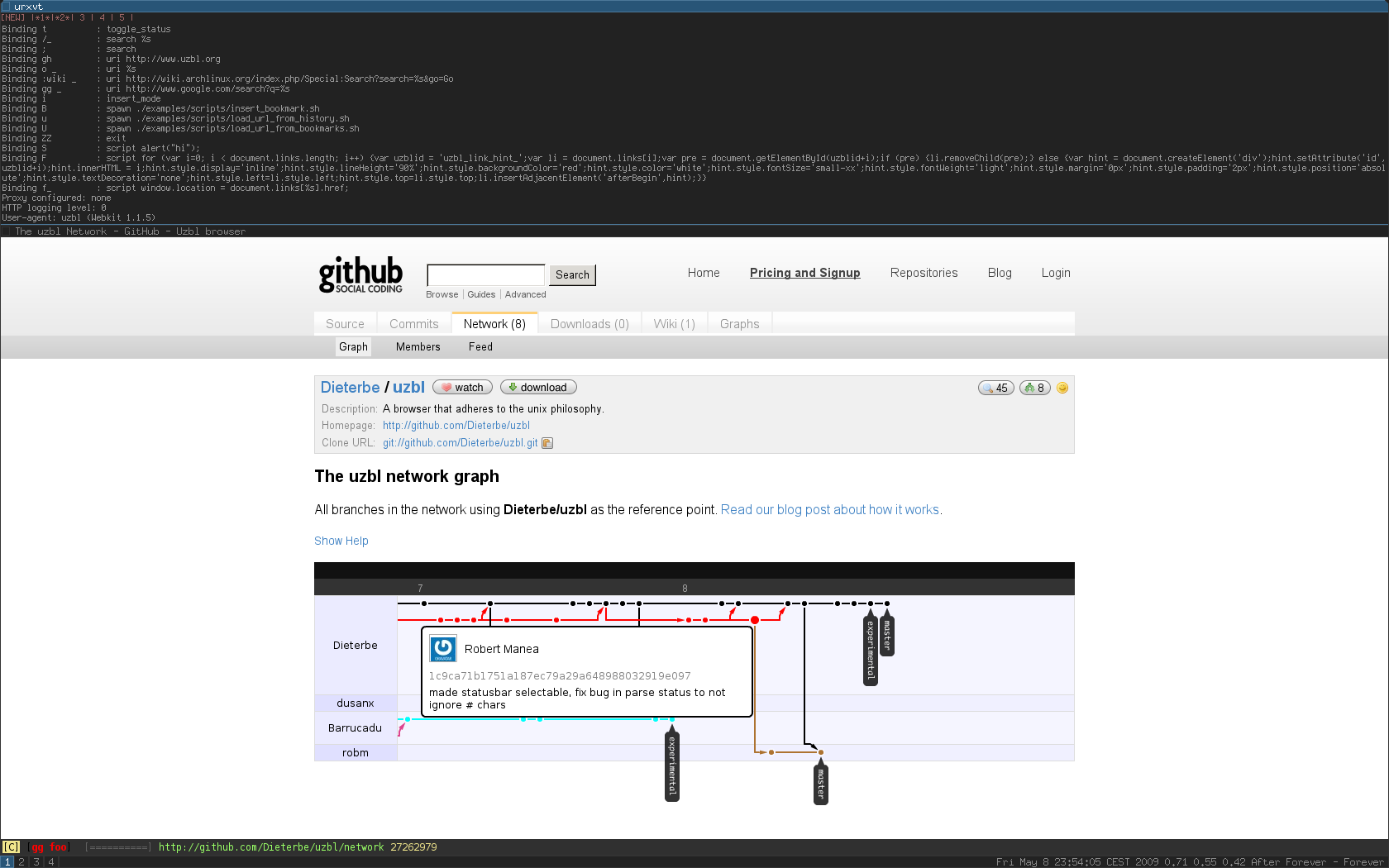Click the Barrucadu experimental branch label

coord(672,765)
